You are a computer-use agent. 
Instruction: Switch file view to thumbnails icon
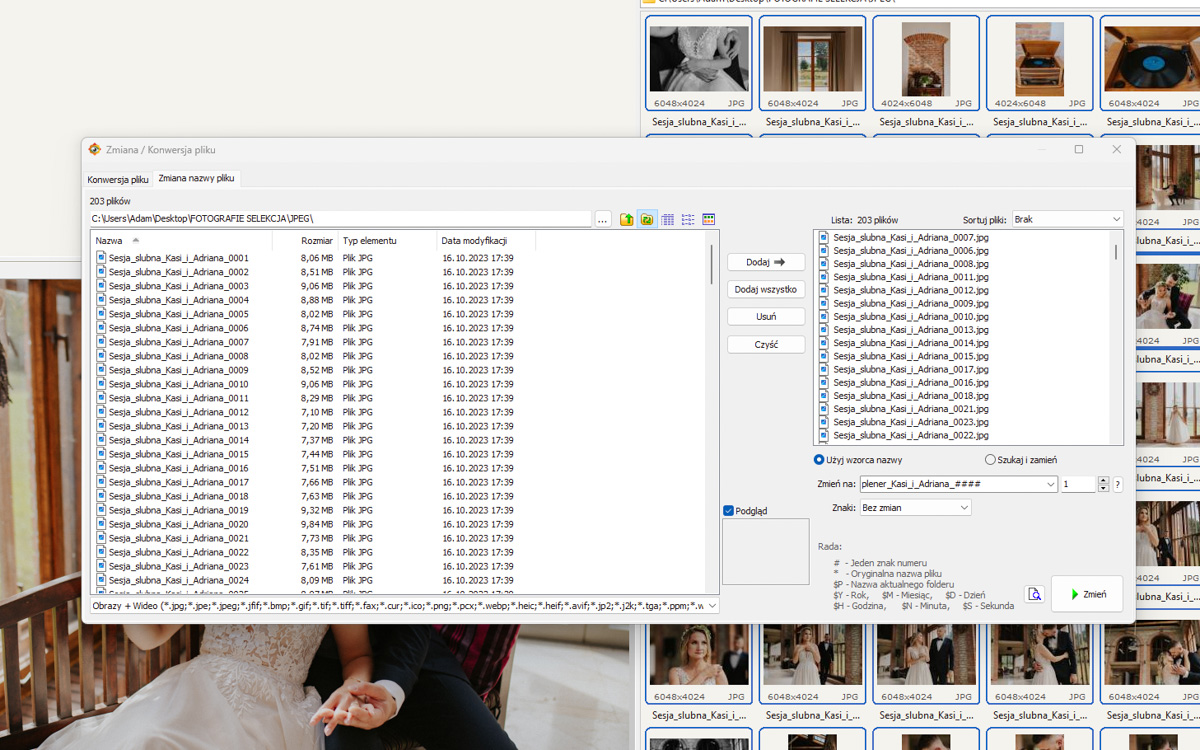click(x=709, y=220)
